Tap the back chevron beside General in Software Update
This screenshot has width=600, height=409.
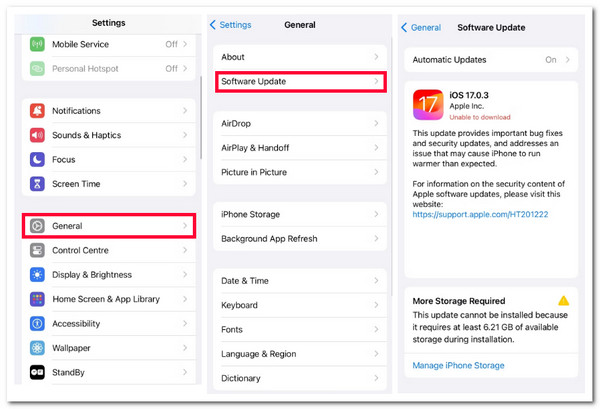point(404,28)
